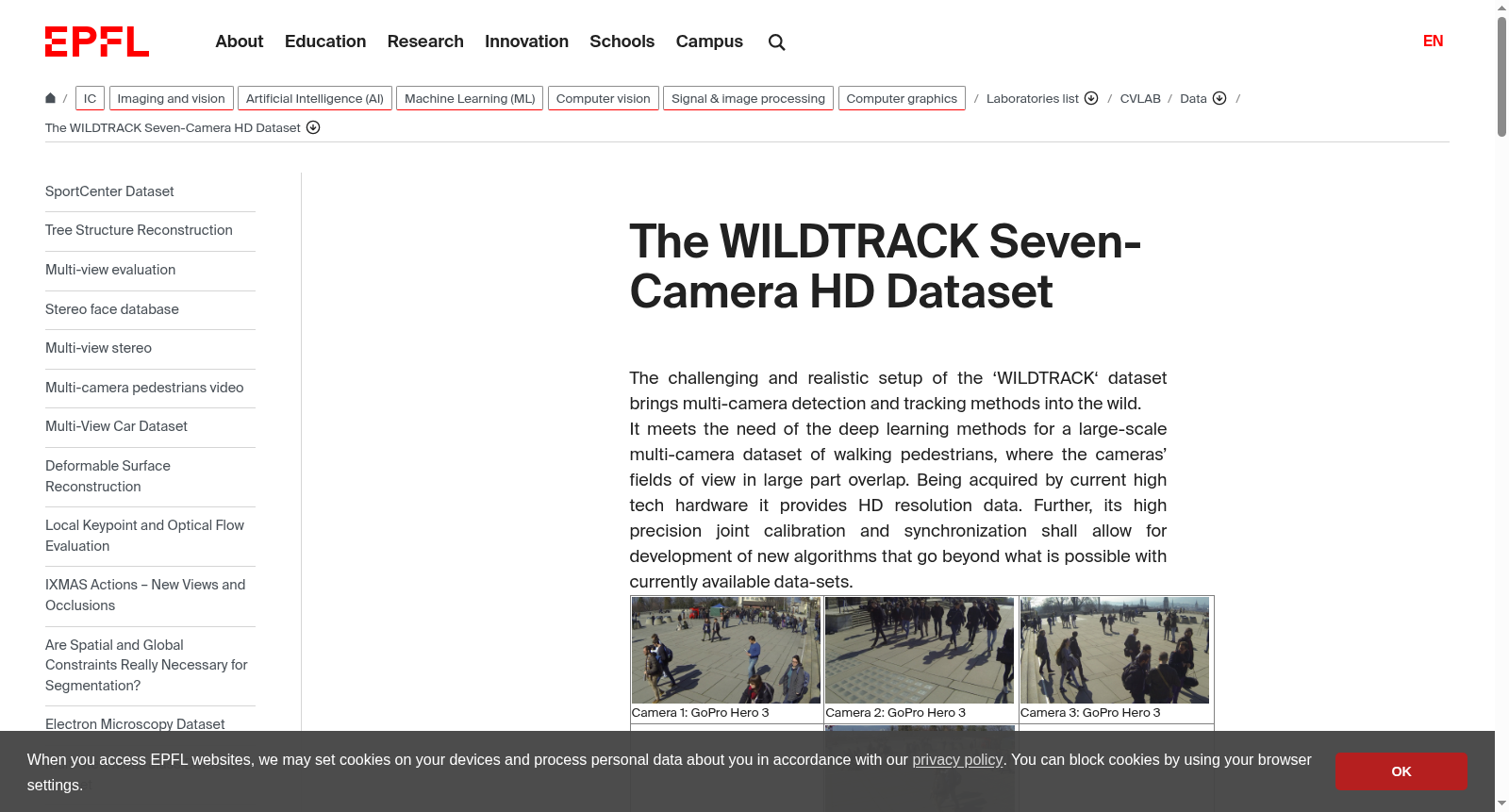Open Multi-camera pedestrians video link
This screenshot has width=1509, height=812.
144,388
